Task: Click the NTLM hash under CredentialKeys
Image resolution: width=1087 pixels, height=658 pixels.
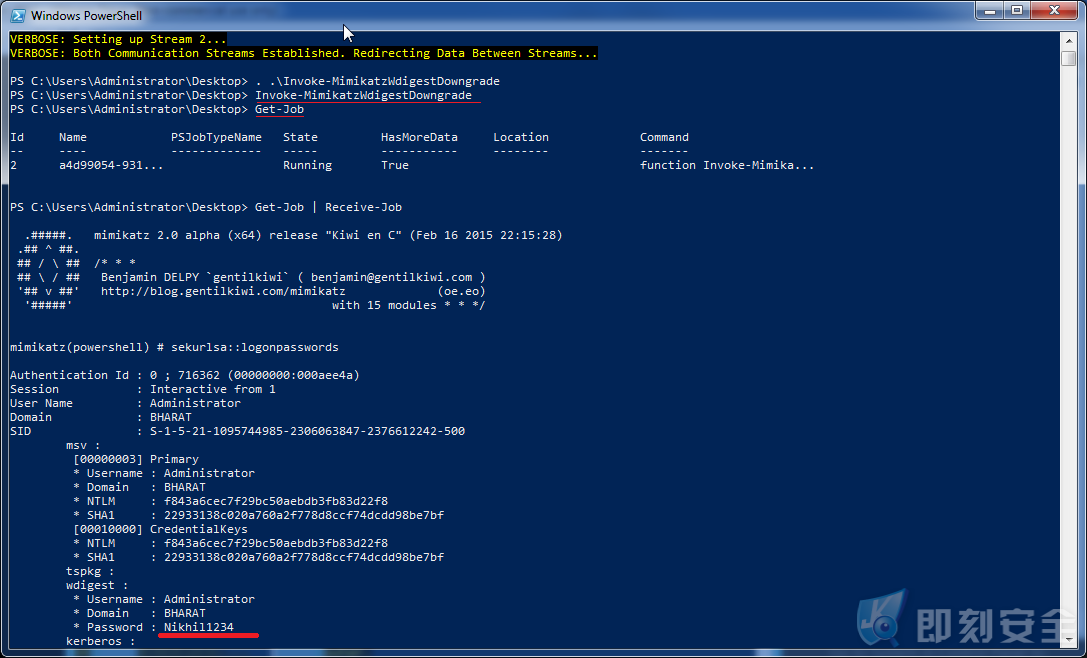Action: 276,543
